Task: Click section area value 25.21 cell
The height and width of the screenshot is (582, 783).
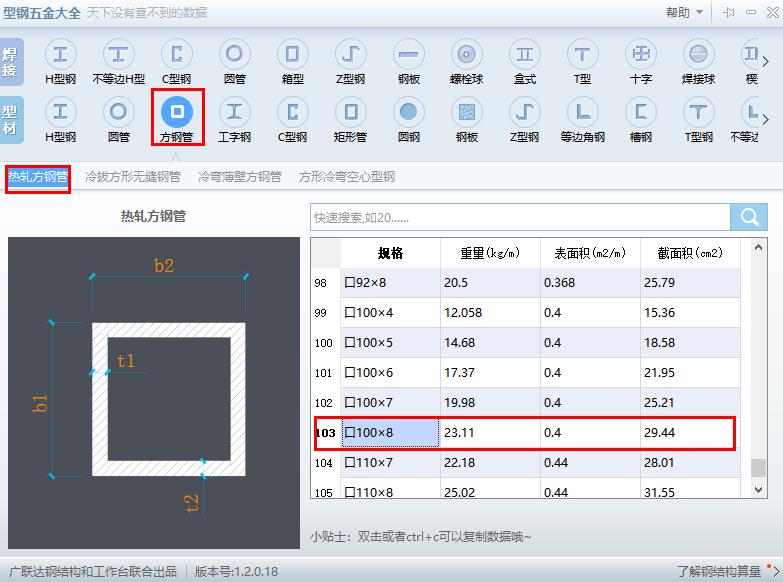Action: click(690, 403)
